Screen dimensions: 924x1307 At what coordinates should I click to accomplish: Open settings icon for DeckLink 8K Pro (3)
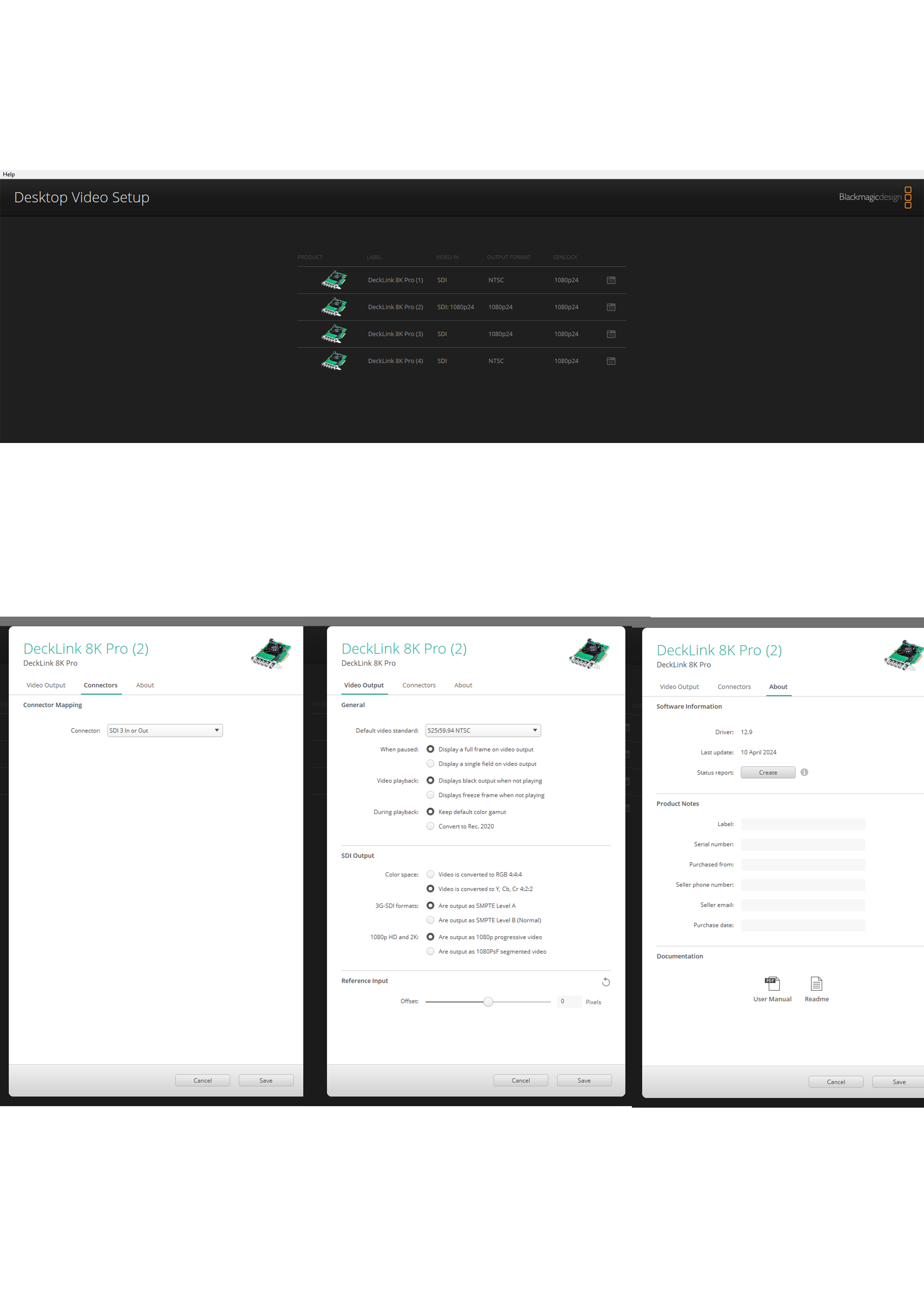coord(611,334)
